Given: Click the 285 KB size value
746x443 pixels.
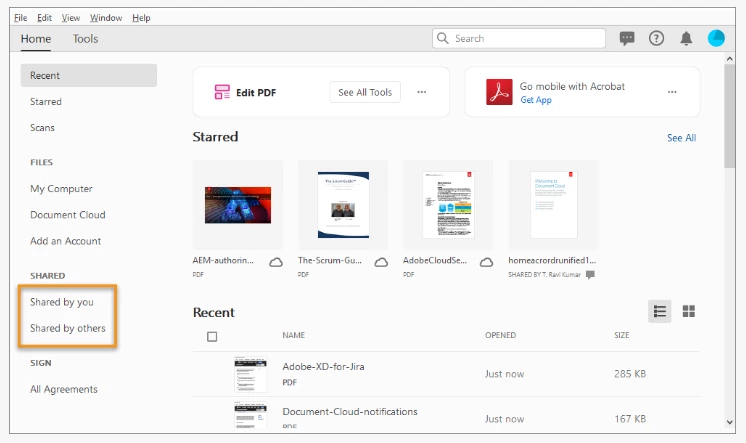Looking at the screenshot, I should [630, 374].
